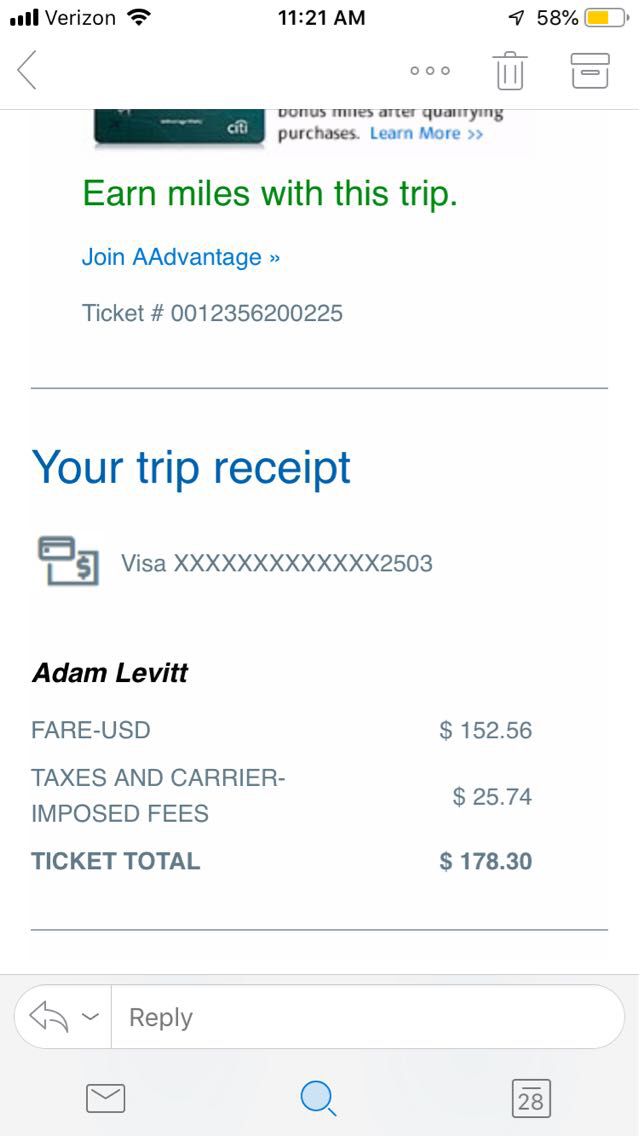This screenshot has width=639, height=1136.
Task: Archive this email with box icon
Action: click(589, 71)
